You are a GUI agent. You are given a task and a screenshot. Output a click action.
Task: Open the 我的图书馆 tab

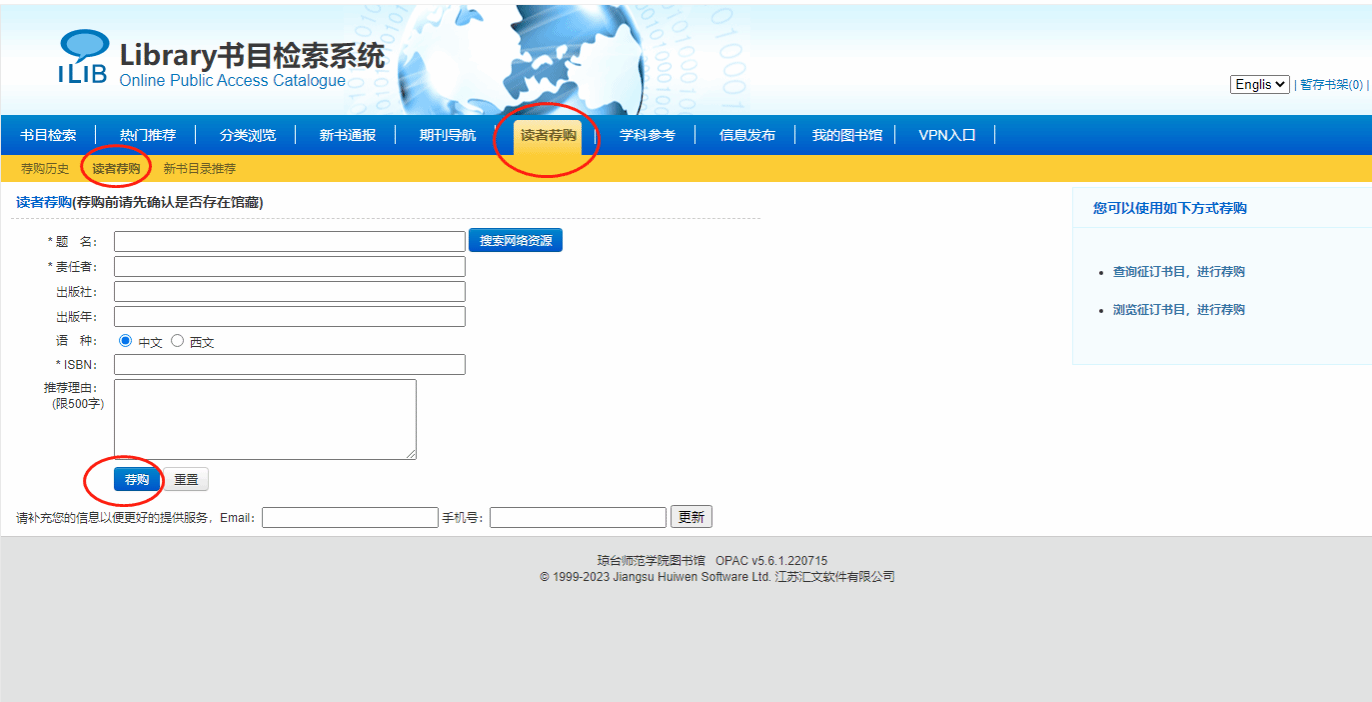(846, 136)
